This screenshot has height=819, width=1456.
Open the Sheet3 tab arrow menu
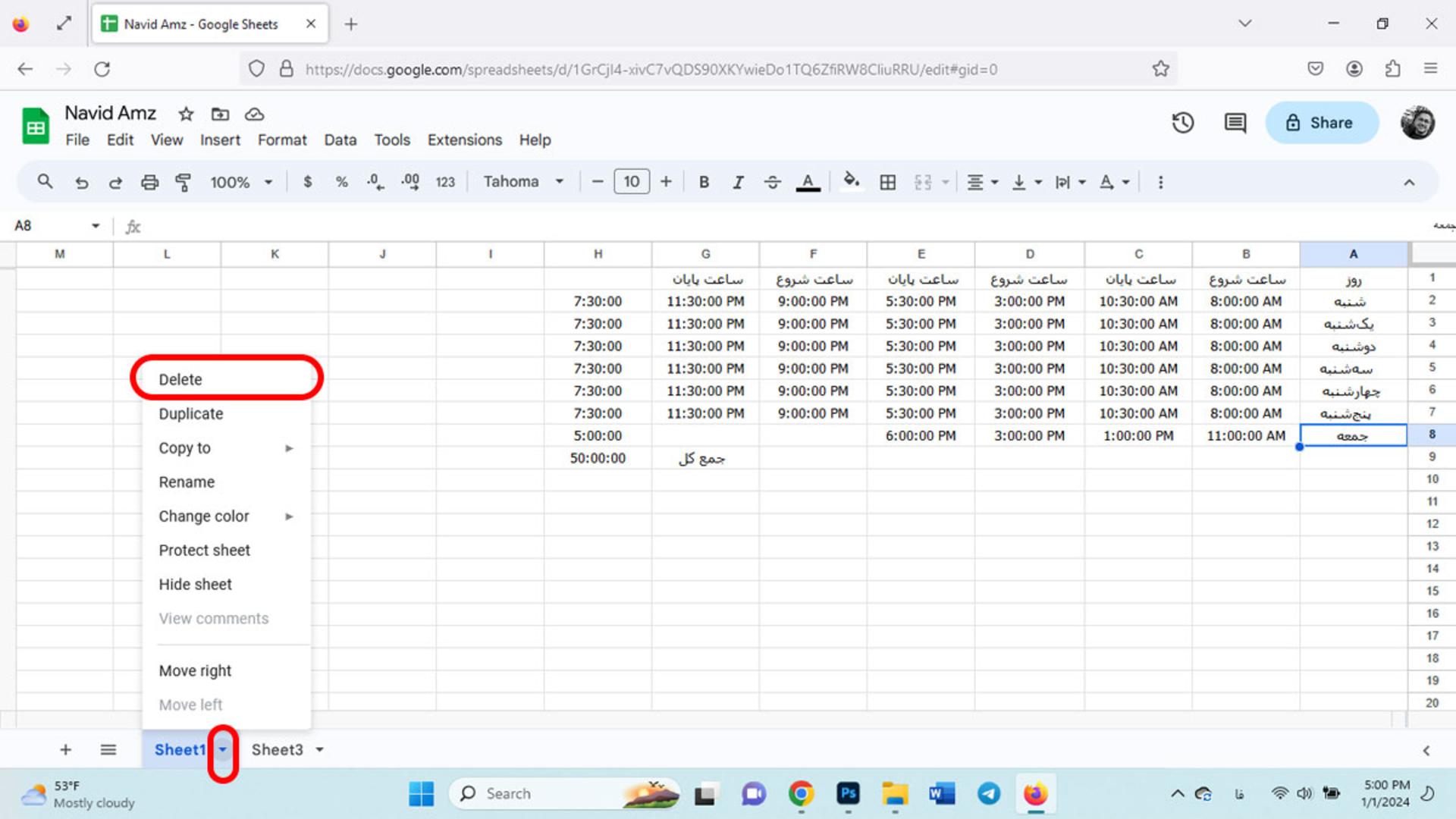tap(320, 749)
